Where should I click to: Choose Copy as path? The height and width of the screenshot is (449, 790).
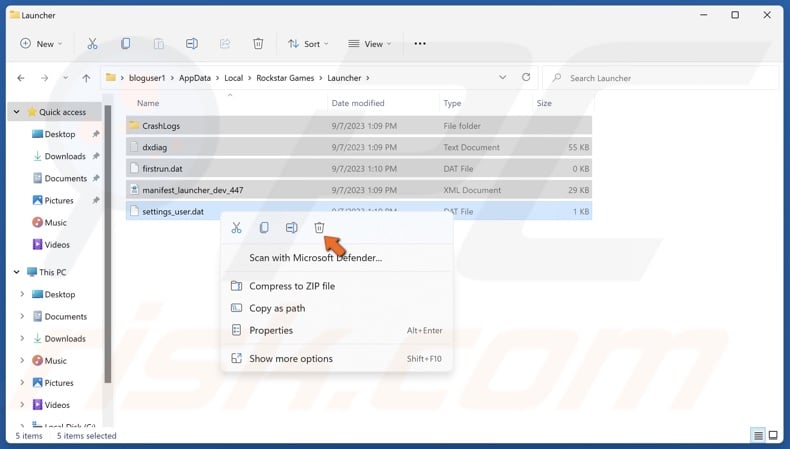point(337,308)
